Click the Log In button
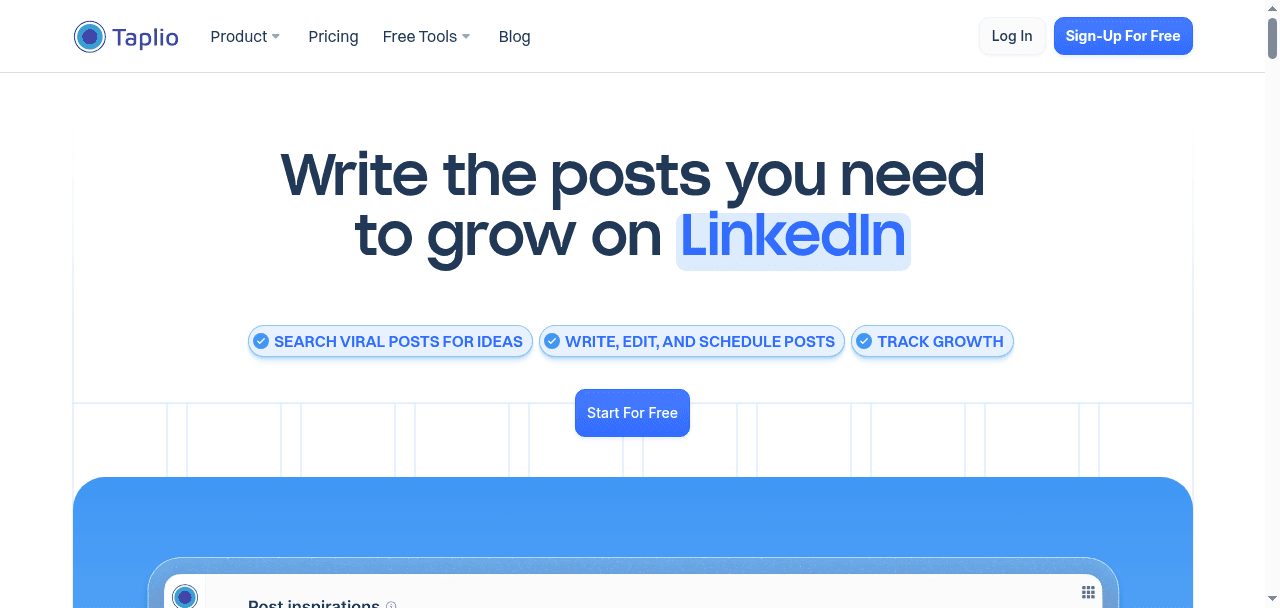The image size is (1280, 608). (1012, 36)
